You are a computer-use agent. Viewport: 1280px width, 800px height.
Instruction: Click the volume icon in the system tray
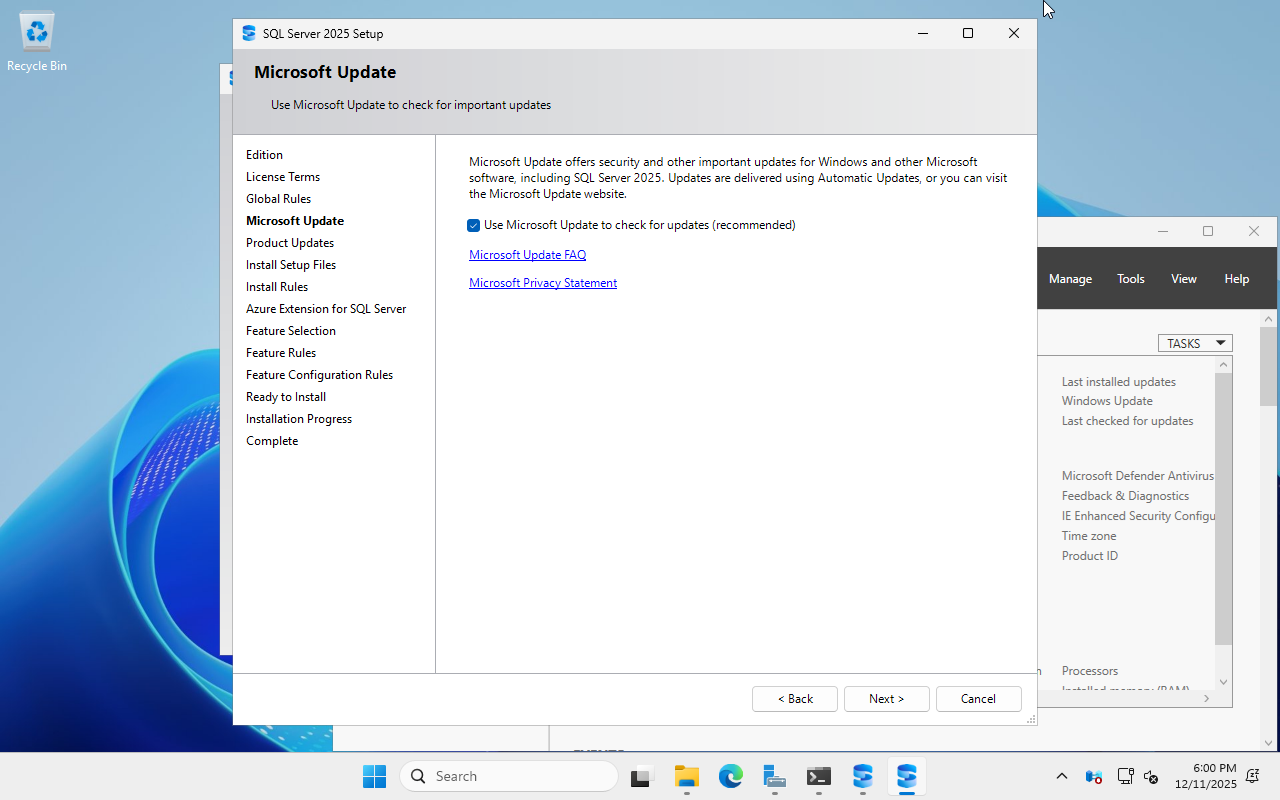point(1150,777)
